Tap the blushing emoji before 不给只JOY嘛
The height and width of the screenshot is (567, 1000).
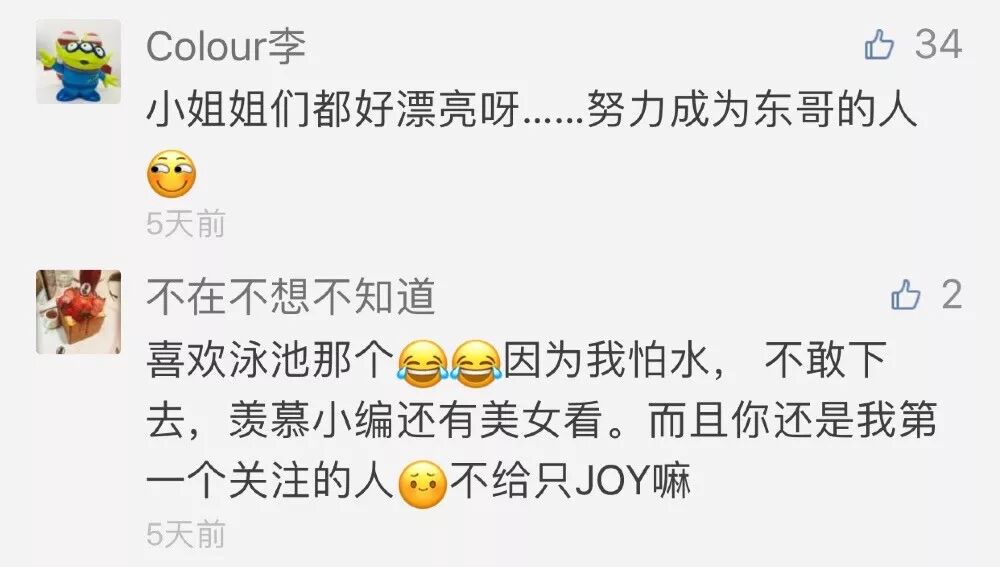422,484
